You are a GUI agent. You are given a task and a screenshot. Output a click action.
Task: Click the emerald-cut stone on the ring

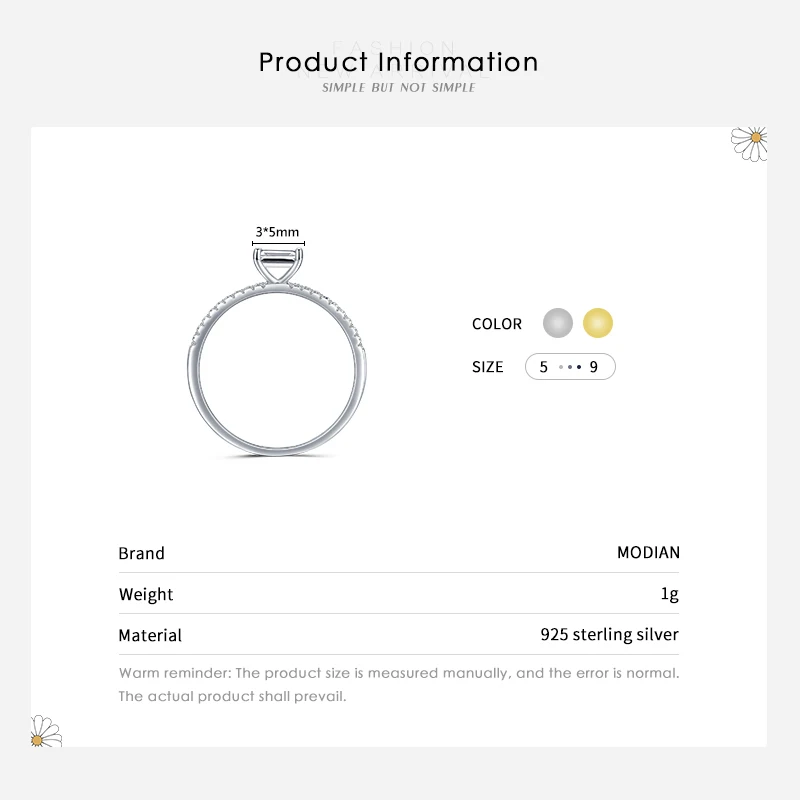coord(277,267)
